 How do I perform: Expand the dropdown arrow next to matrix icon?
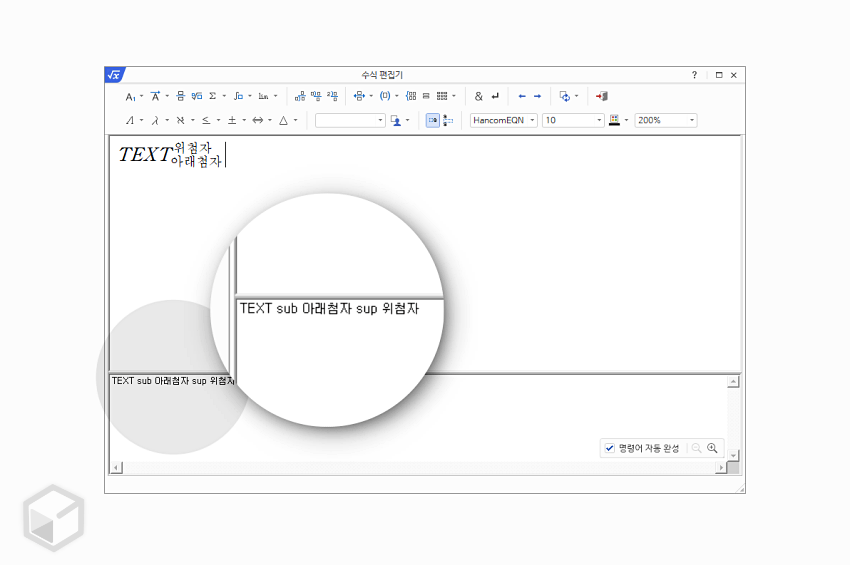pos(454,97)
